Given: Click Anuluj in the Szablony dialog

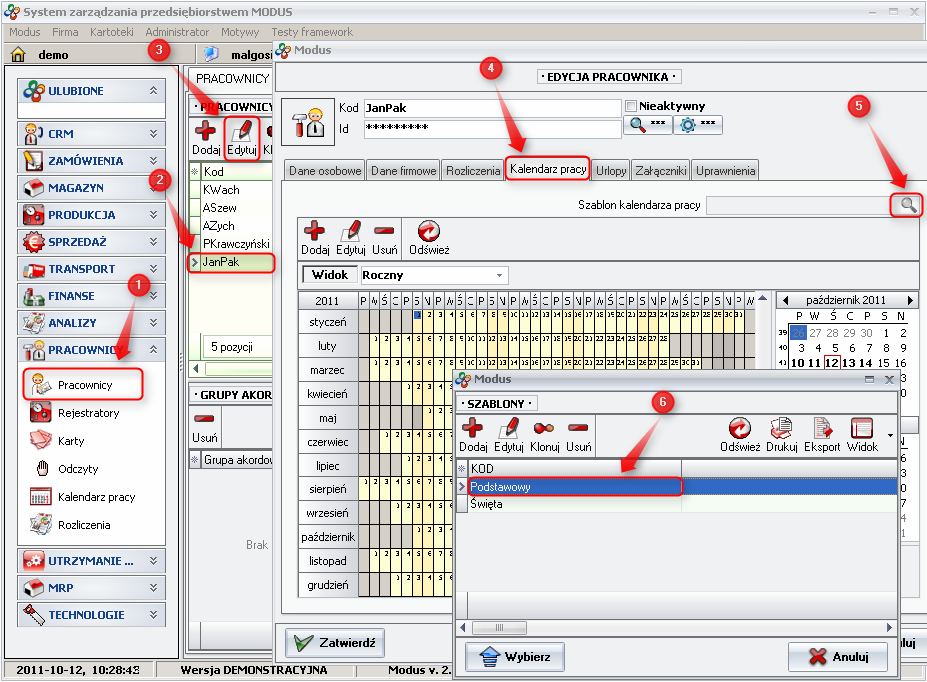Looking at the screenshot, I should pos(837,657).
